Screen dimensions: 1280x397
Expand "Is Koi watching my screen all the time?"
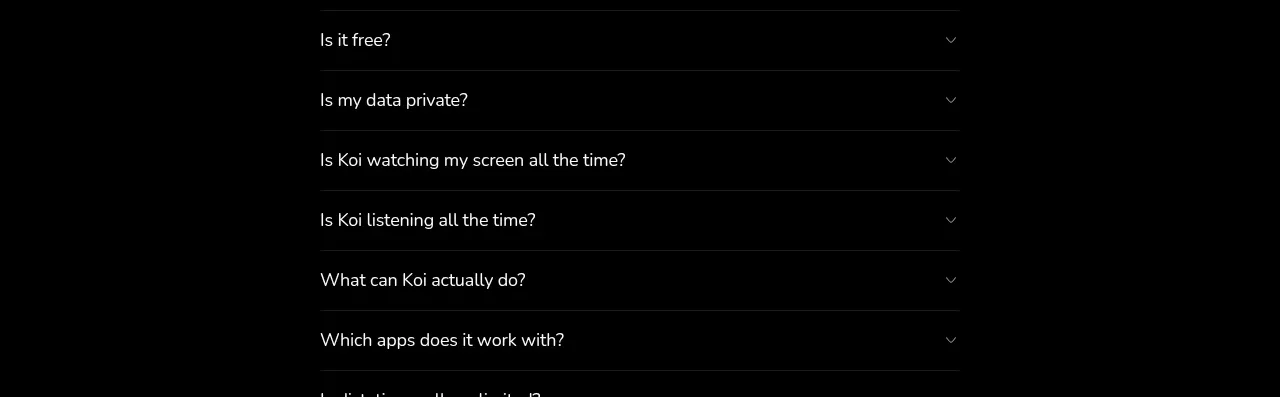point(473,160)
